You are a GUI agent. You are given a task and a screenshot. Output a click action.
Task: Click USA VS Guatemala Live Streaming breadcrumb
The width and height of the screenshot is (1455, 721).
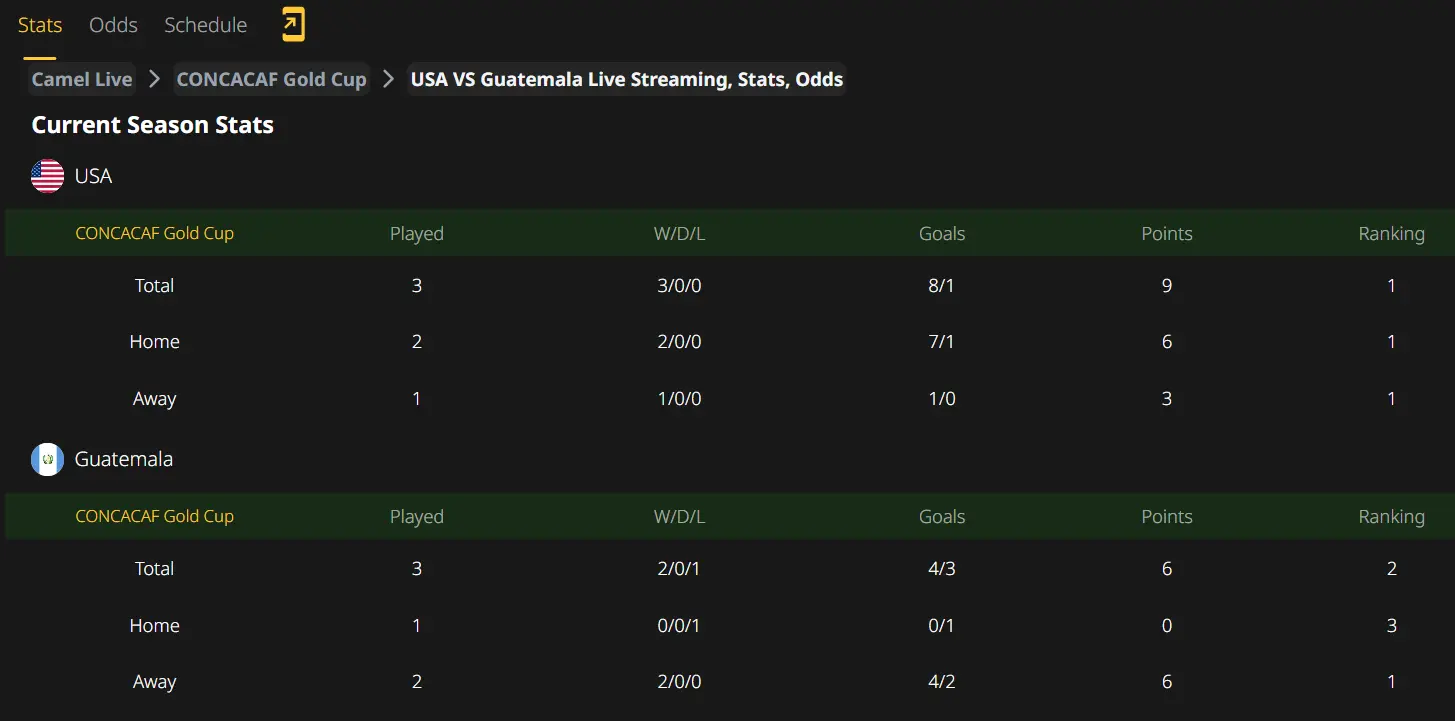[x=627, y=79]
